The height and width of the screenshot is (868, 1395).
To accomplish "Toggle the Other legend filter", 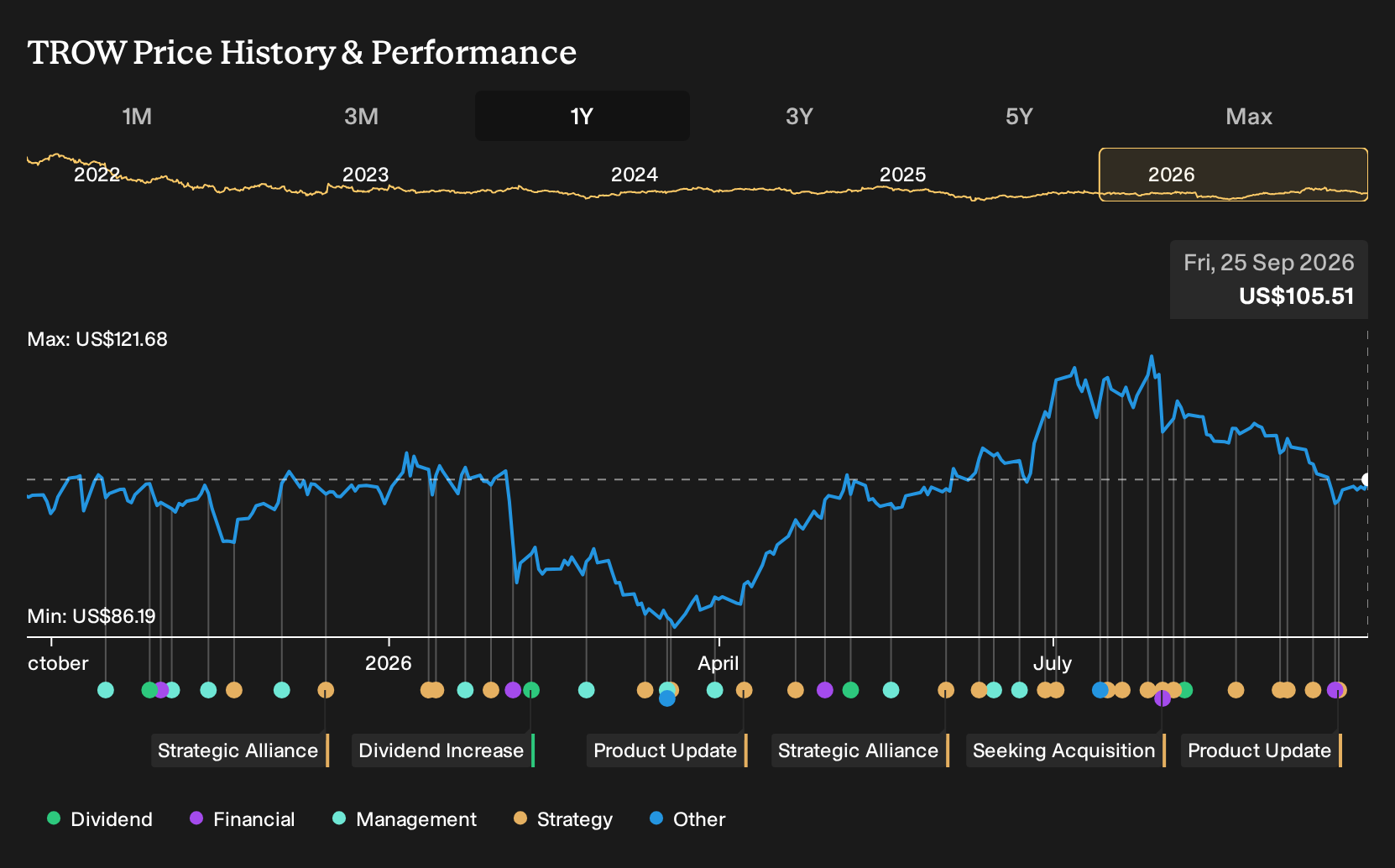I will [687, 819].
